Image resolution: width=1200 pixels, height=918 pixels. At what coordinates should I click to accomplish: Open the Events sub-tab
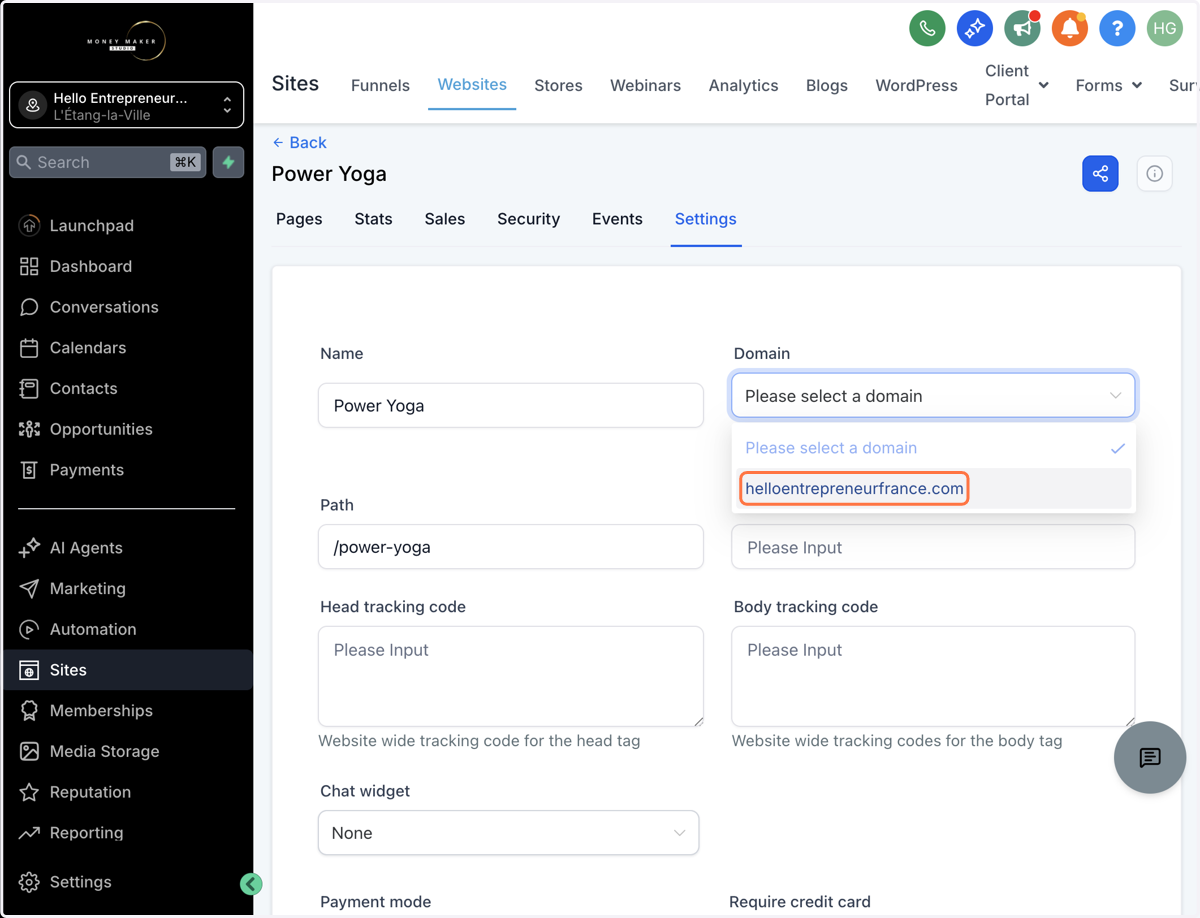point(617,219)
